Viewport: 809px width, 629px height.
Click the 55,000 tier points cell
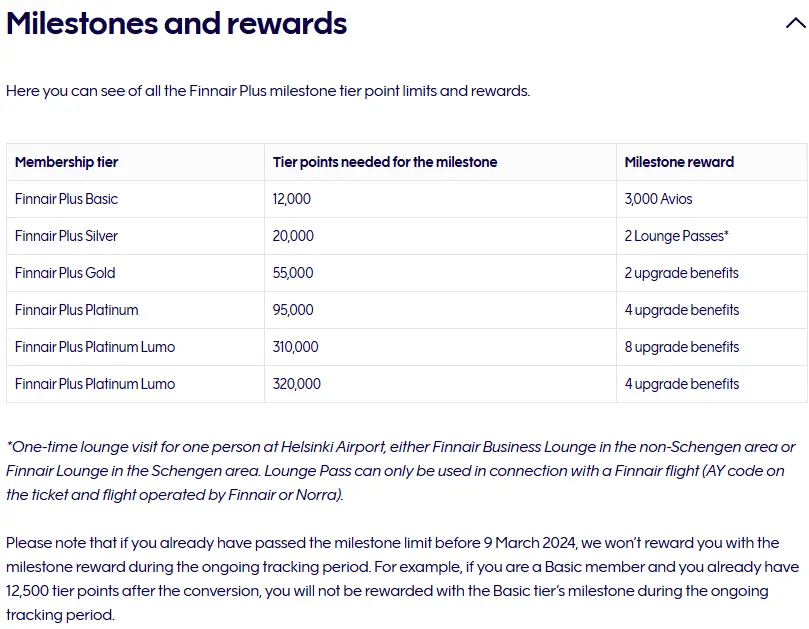pyautogui.click(x=292, y=273)
